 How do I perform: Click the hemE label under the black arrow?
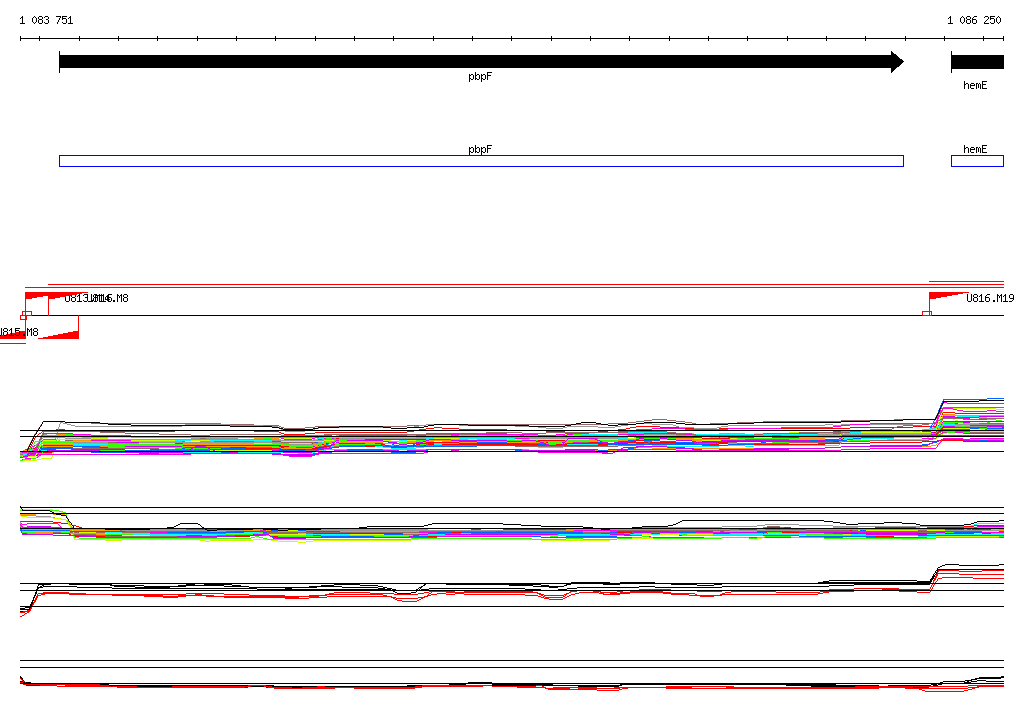click(x=975, y=86)
